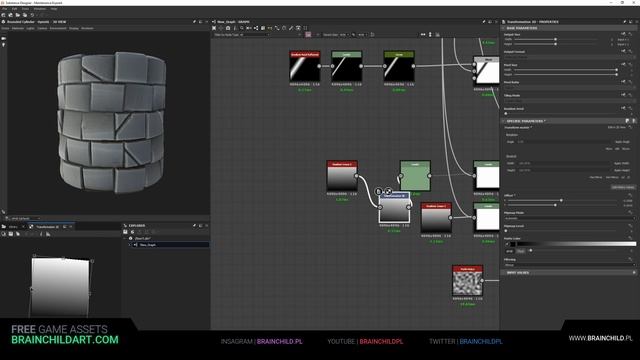This screenshot has height=360, width=640.
Task: Open the Edit menu
Action: [x=14, y=9]
